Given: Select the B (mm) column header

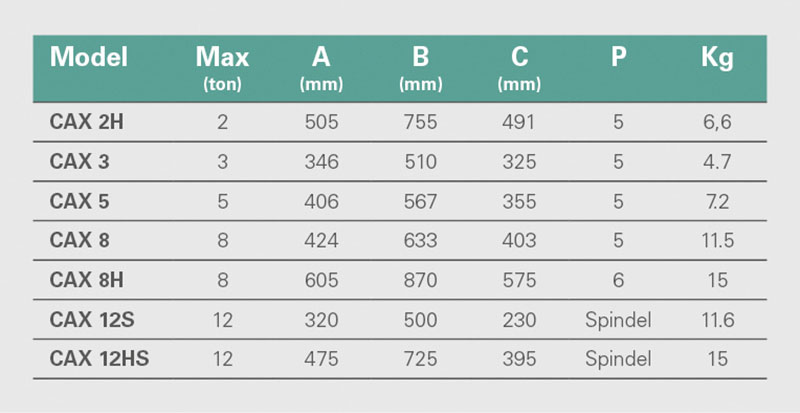Looking at the screenshot, I should click(x=420, y=68).
